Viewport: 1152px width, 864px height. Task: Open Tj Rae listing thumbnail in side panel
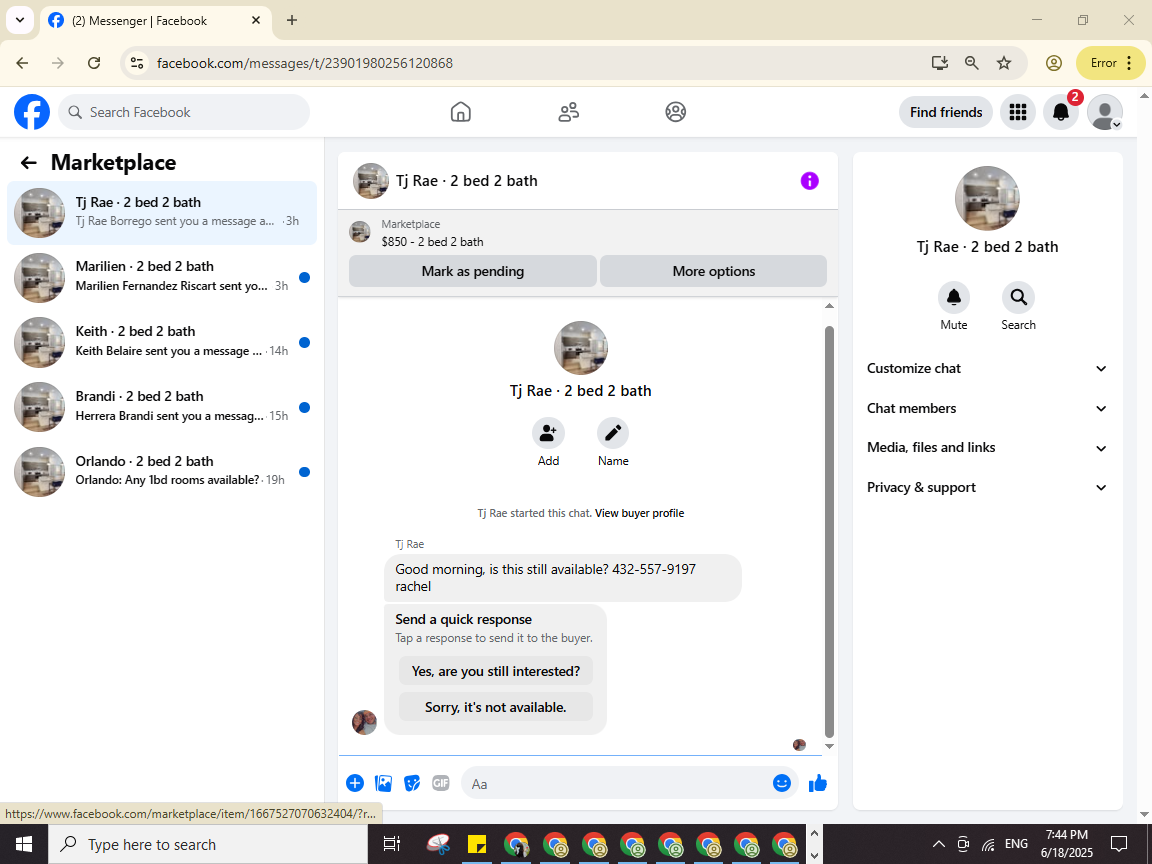pyautogui.click(x=987, y=198)
